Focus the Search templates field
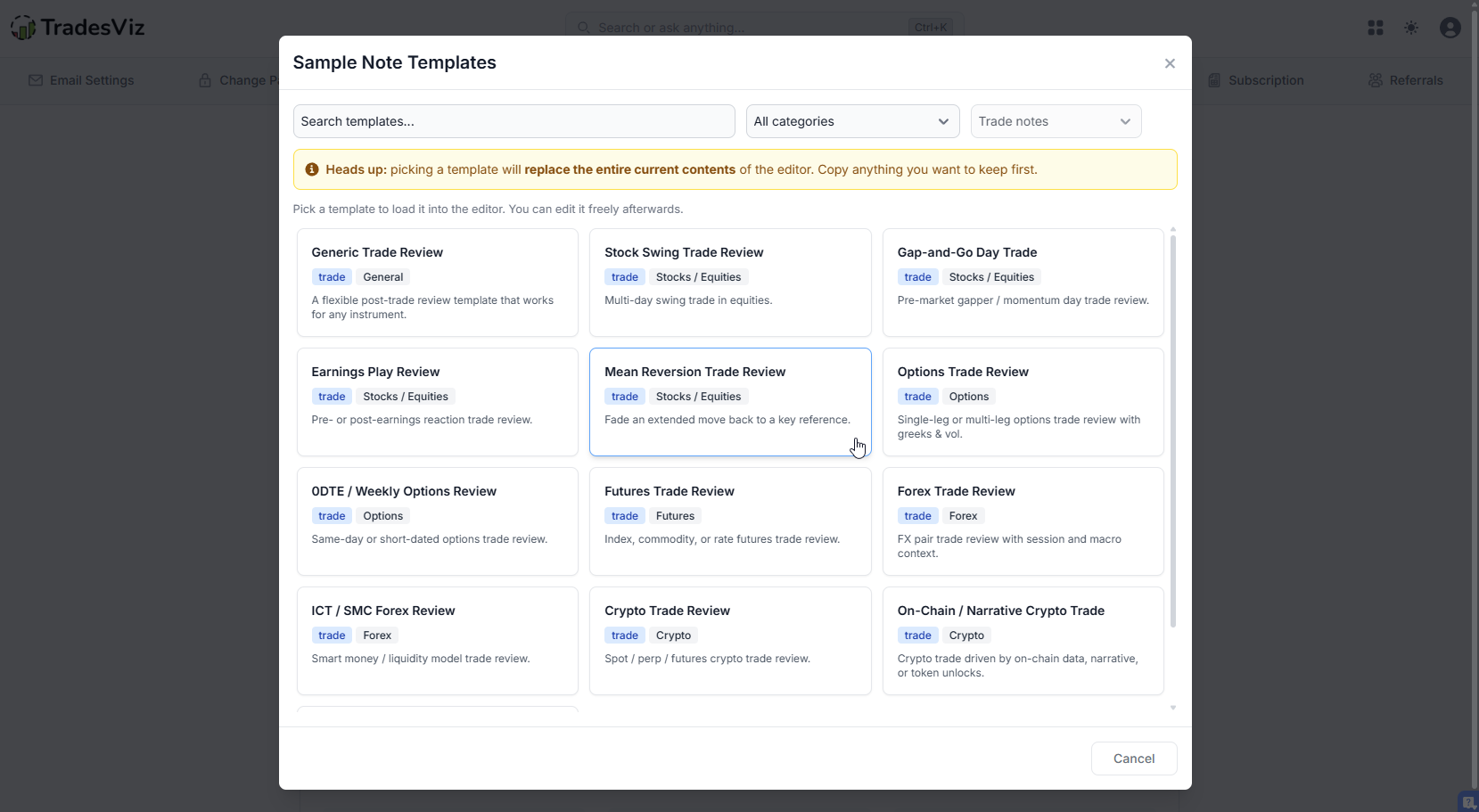This screenshot has height=812, width=1479. click(x=514, y=121)
